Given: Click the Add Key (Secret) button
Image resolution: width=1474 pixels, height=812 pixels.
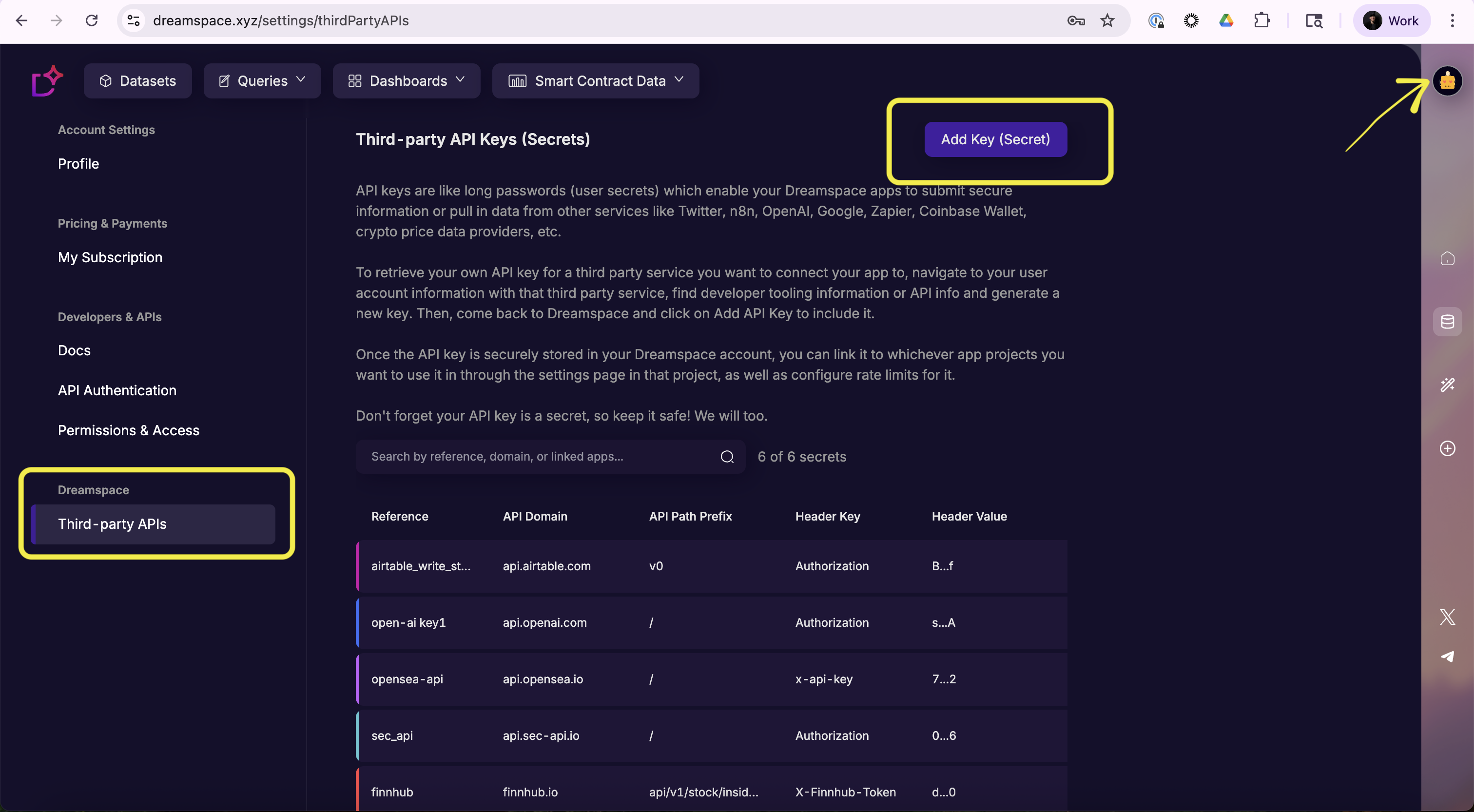Looking at the screenshot, I should (995, 139).
